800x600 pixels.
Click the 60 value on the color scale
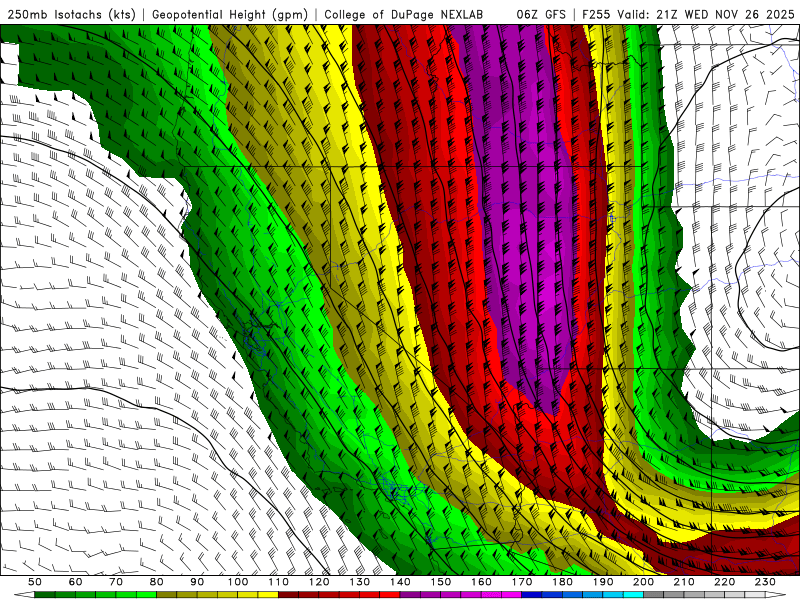click(x=76, y=582)
